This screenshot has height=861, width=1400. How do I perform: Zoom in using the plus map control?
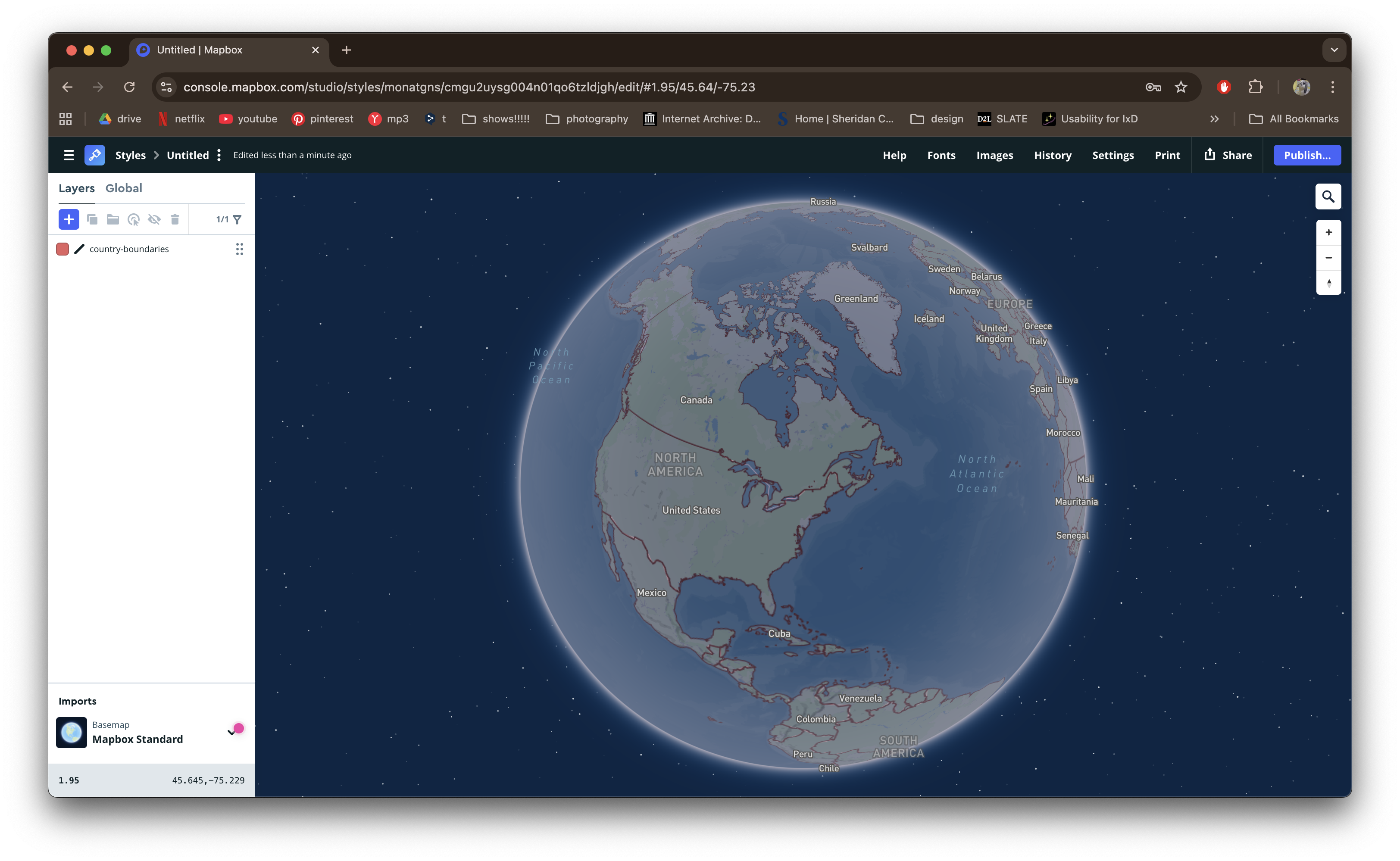(x=1328, y=232)
